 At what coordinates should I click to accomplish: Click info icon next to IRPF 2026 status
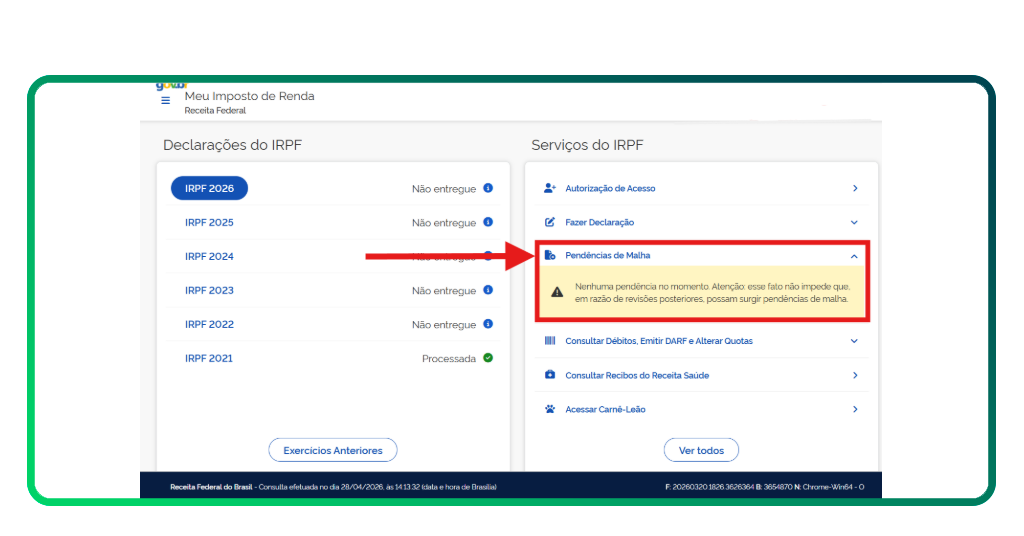pyautogui.click(x=488, y=188)
